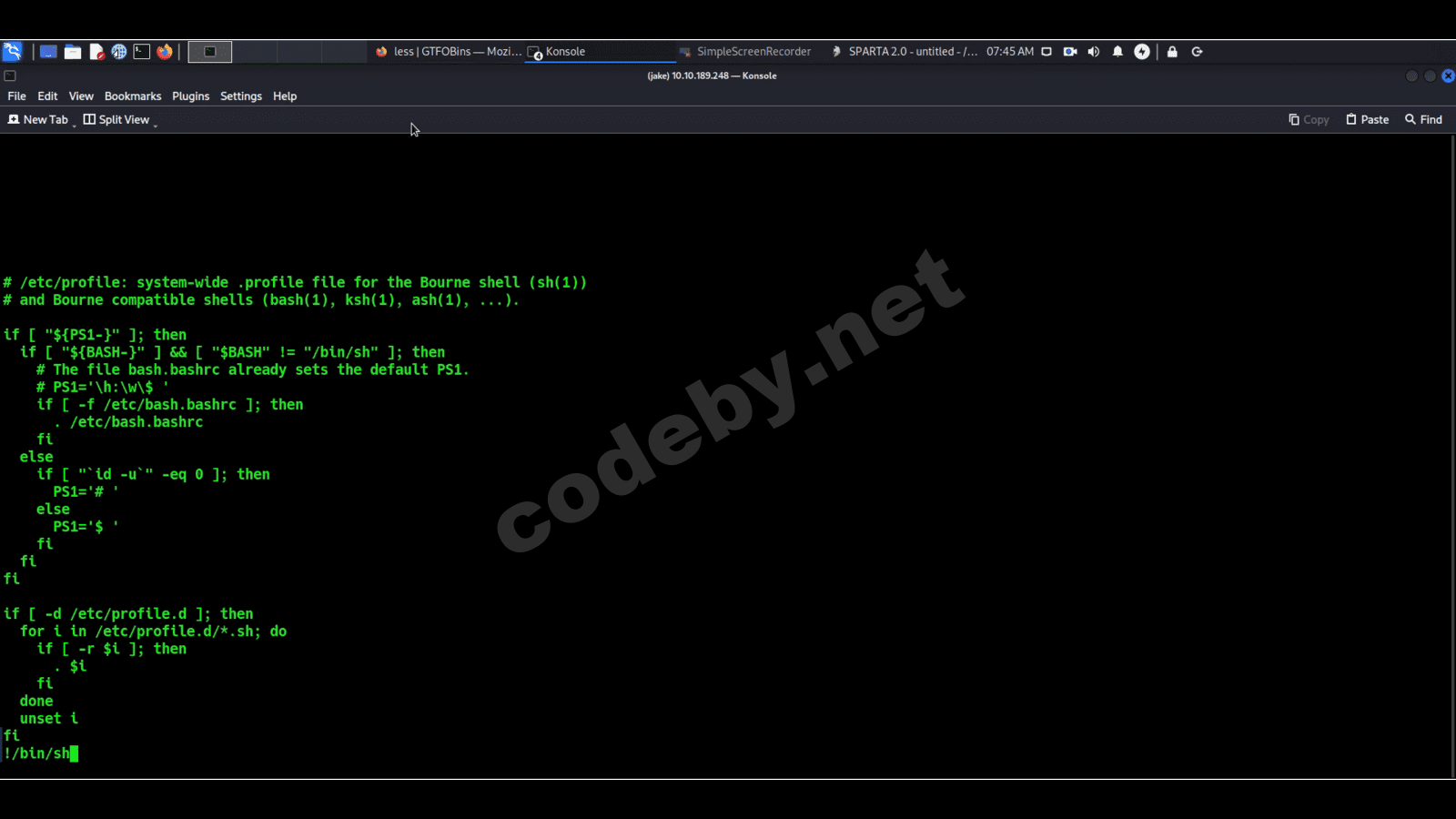Click the '. /etc/bash.bashrc' line
Viewport: 1456px width, 819px height.
point(128,422)
